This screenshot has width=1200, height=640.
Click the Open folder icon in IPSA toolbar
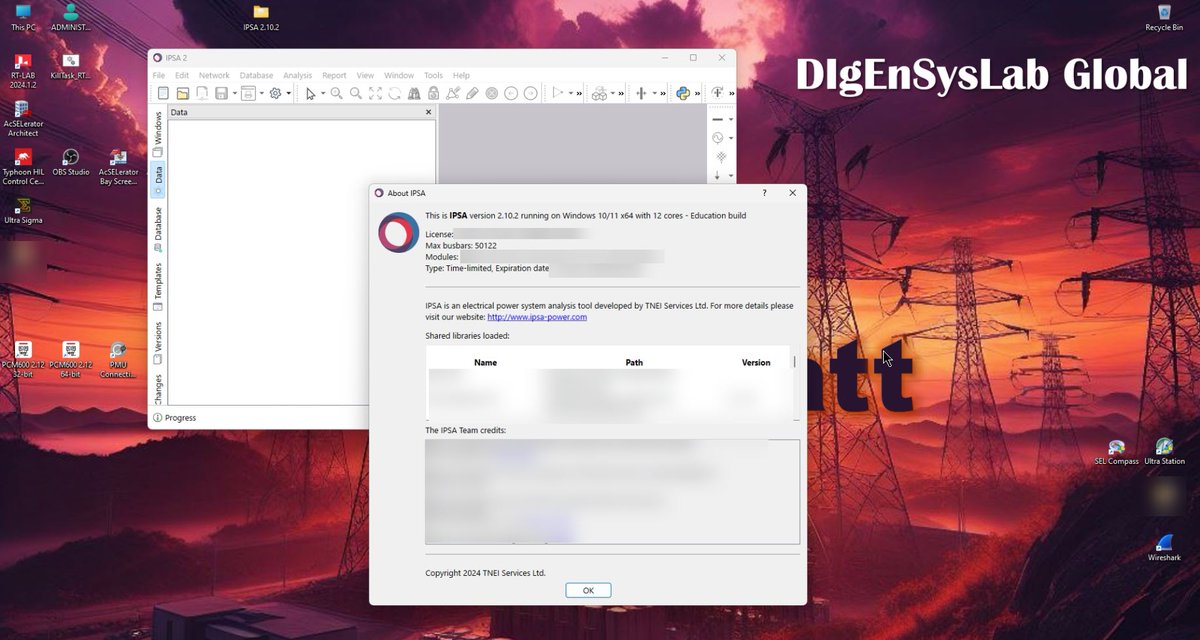coord(182,93)
